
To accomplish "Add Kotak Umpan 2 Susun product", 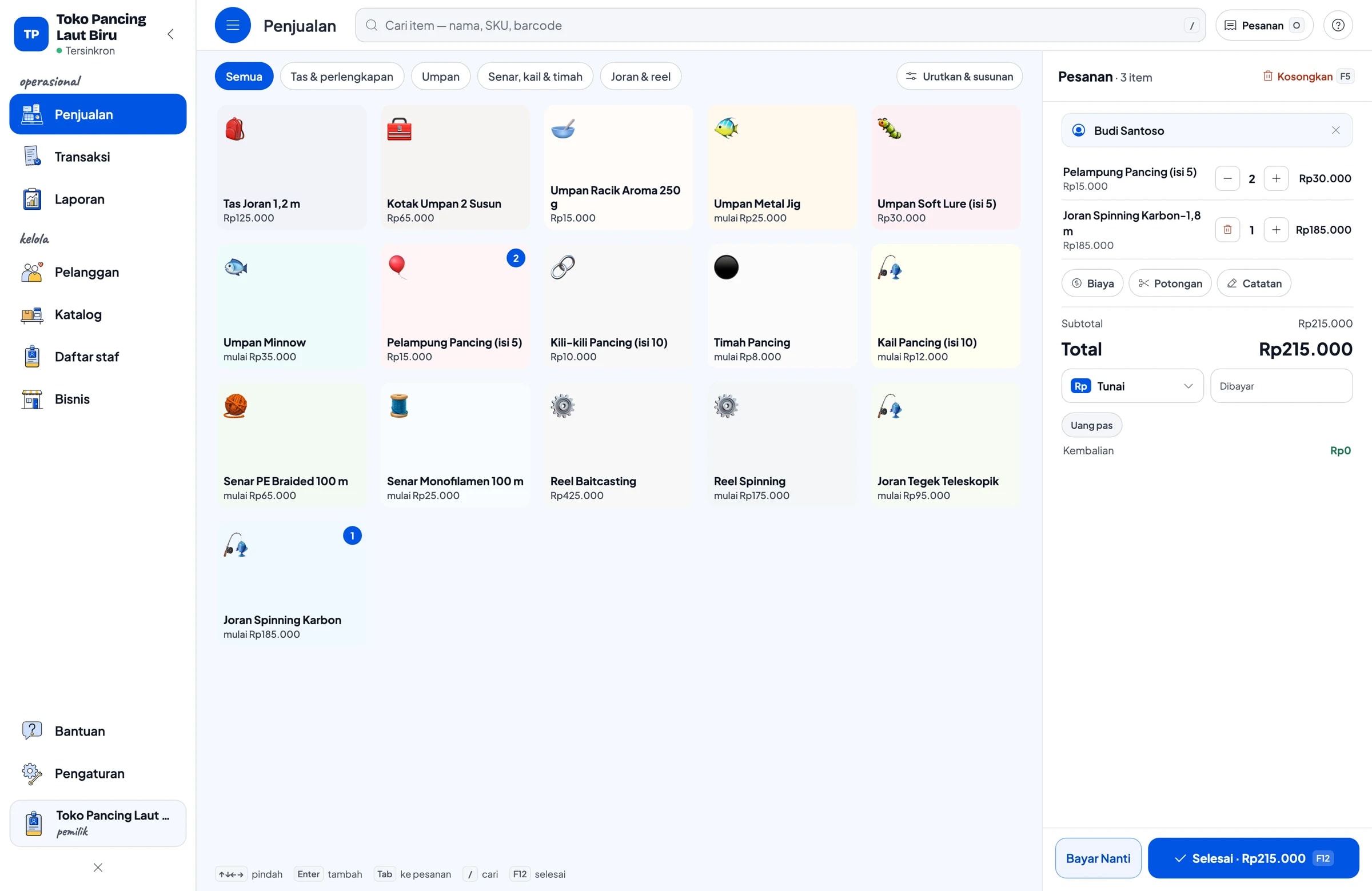I will click(455, 167).
